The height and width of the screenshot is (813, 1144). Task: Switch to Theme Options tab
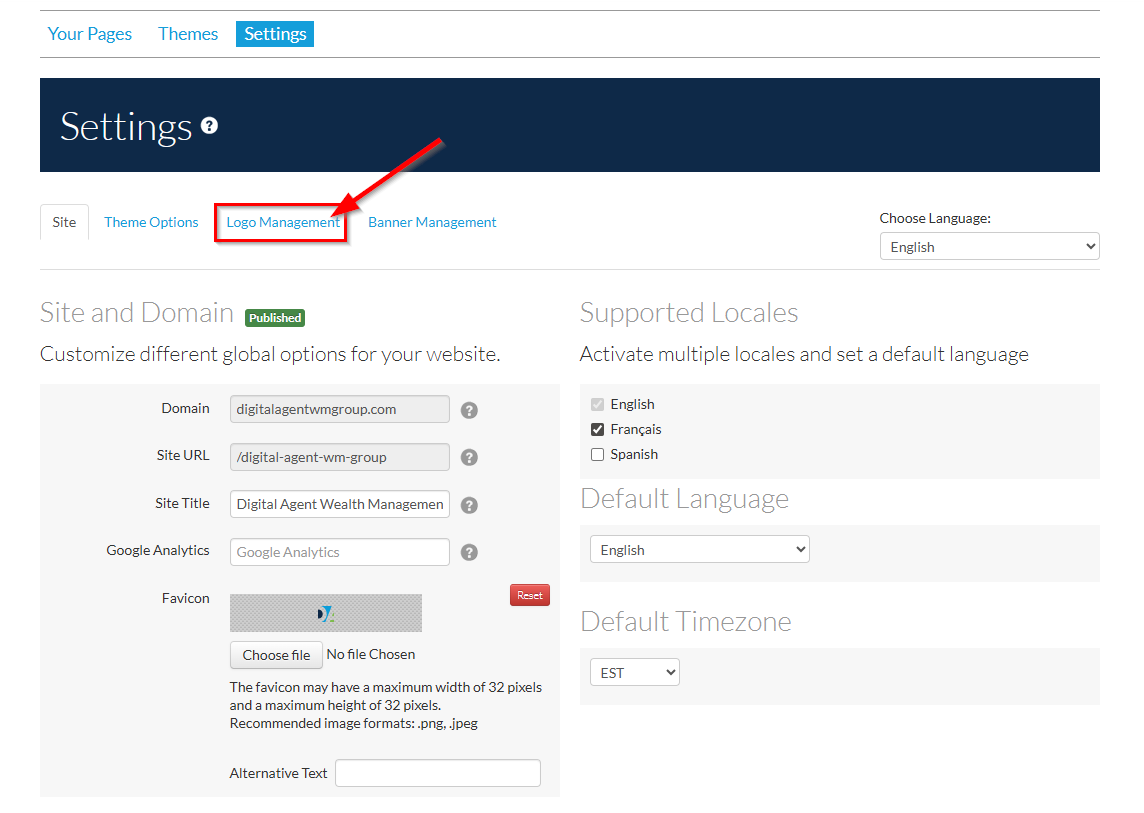tap(151, 222)
